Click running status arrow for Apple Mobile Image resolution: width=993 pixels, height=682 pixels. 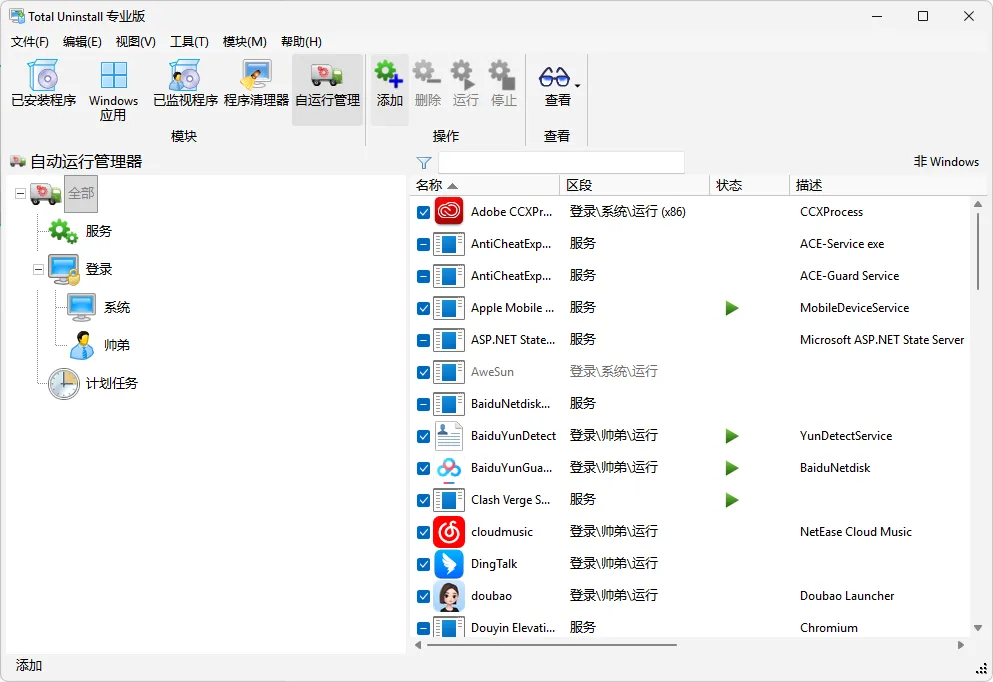(x=732, y=308)
